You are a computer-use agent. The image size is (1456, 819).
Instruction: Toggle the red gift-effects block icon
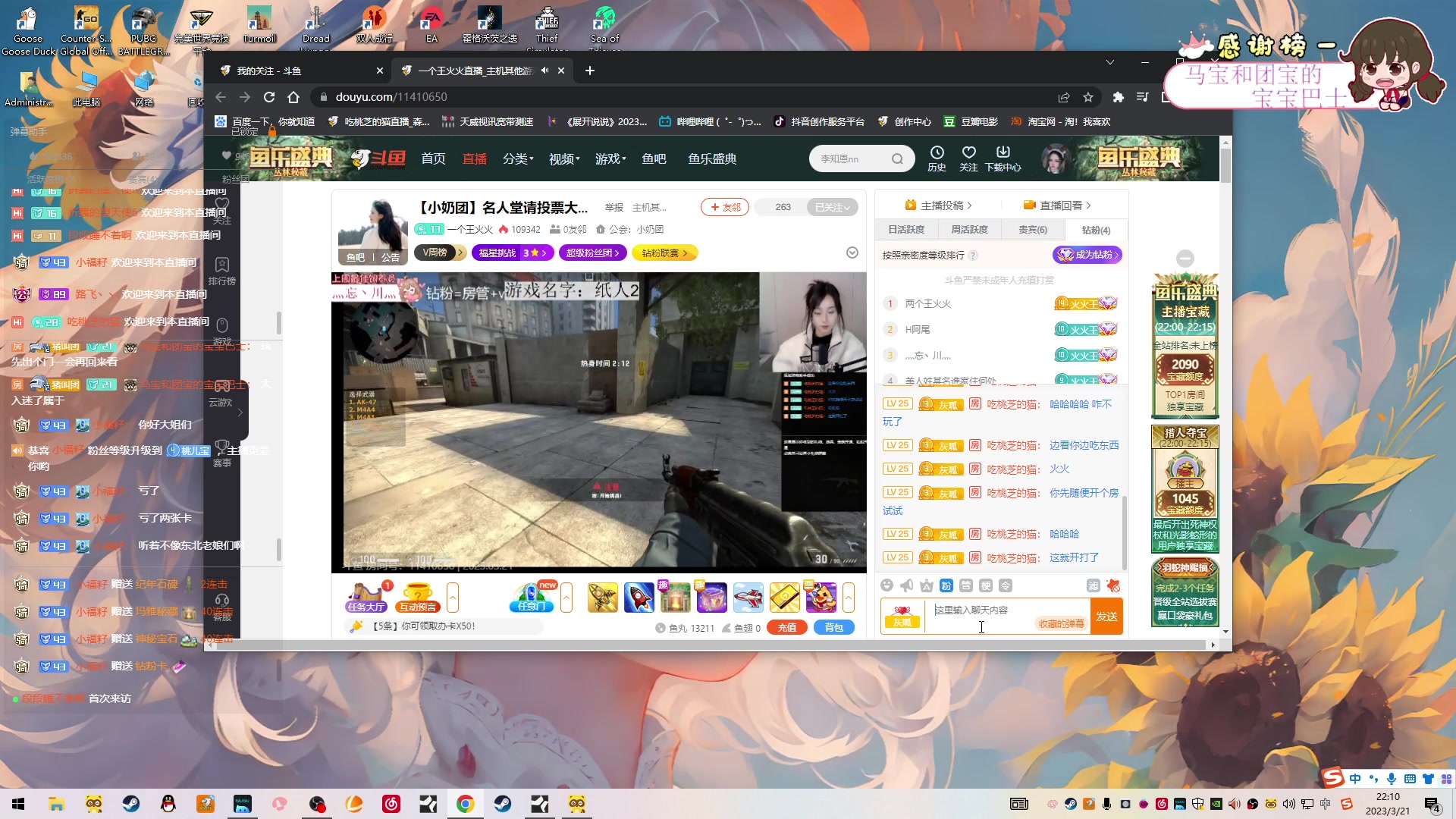[1113, 585]
